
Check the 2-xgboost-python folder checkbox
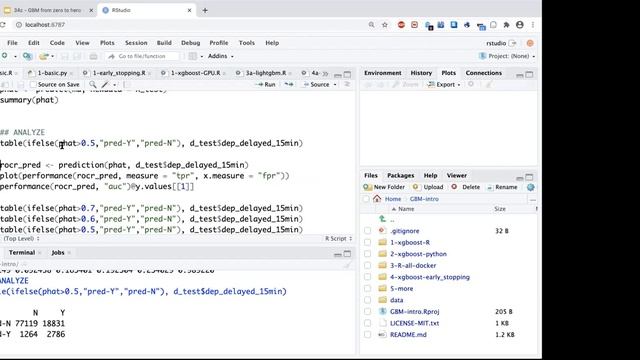pyautogui.click(x=367, y=254)
